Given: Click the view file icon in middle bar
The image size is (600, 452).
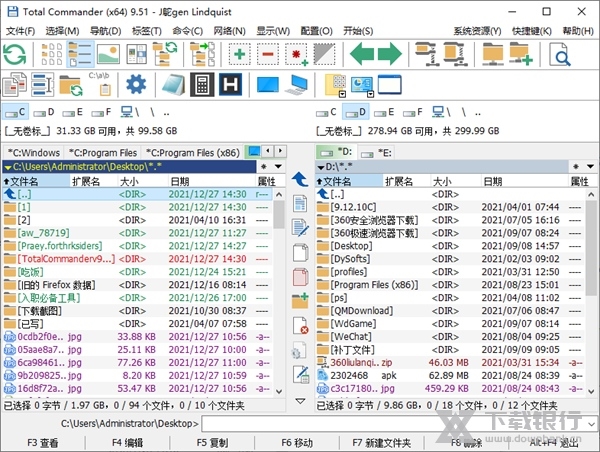Looking at the screenshot, I should click(300, 203).
